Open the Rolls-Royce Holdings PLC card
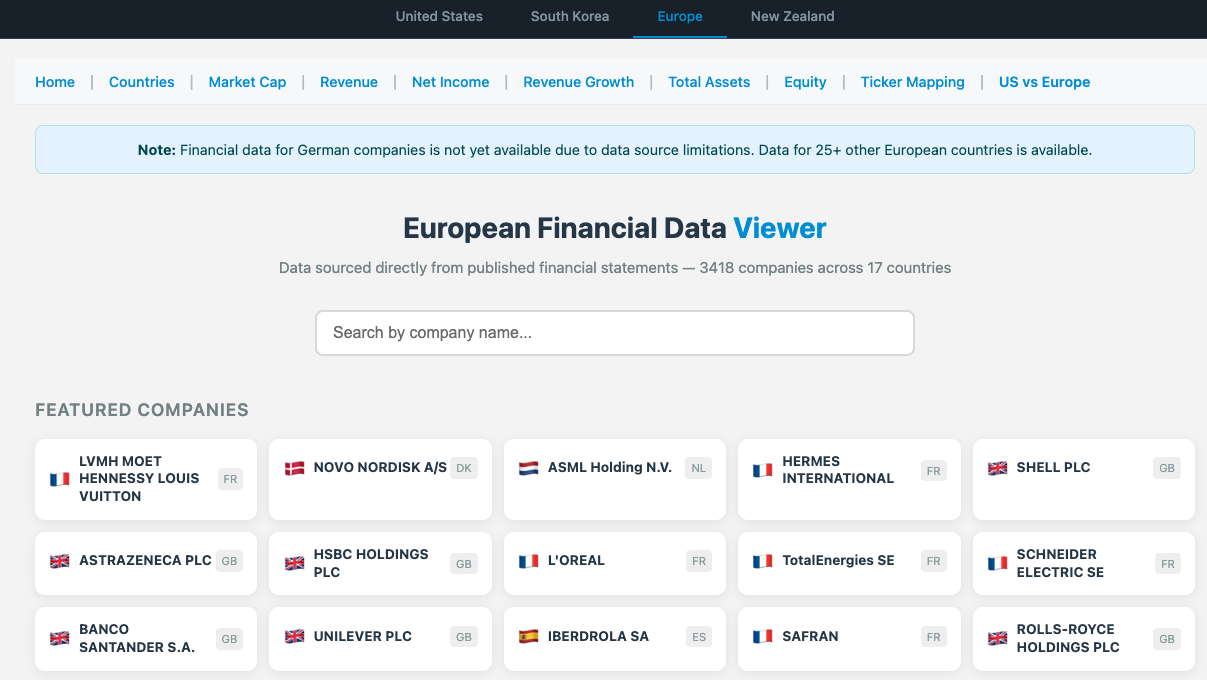Image resolution: width=1207 pixels, height=680 pixels. point(1084,638)
